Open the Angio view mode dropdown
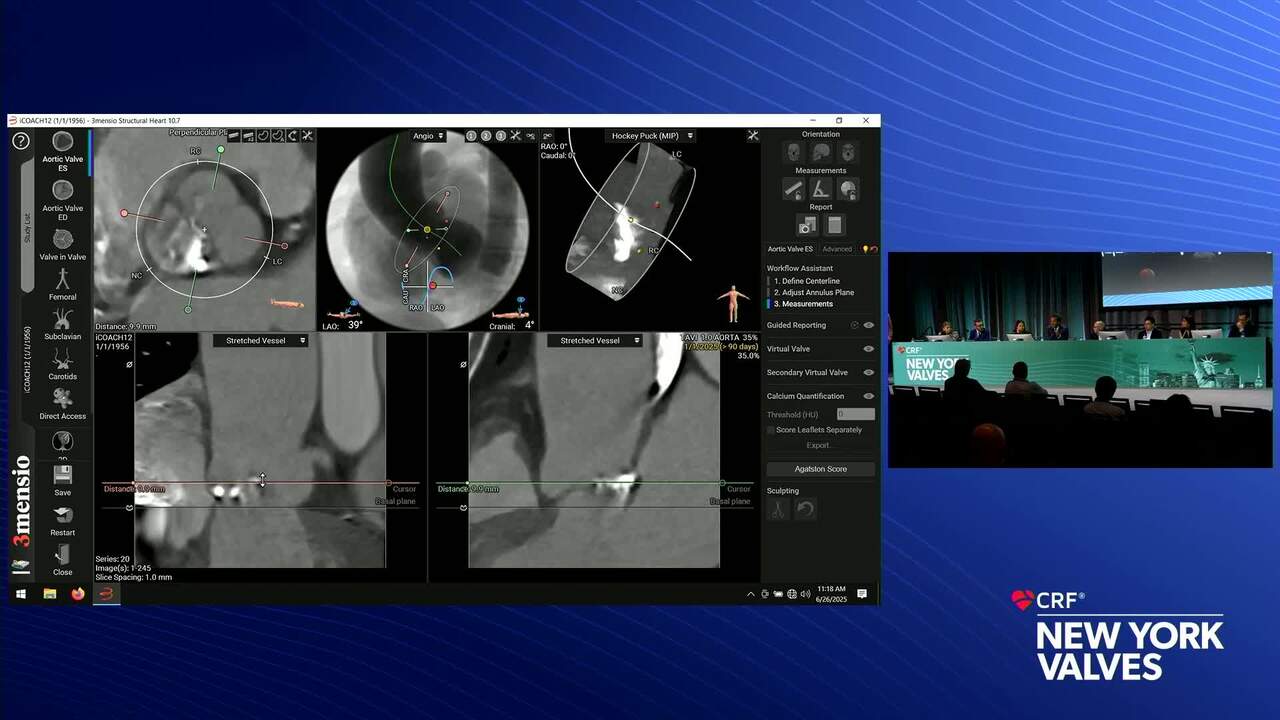 pos(427,136)
